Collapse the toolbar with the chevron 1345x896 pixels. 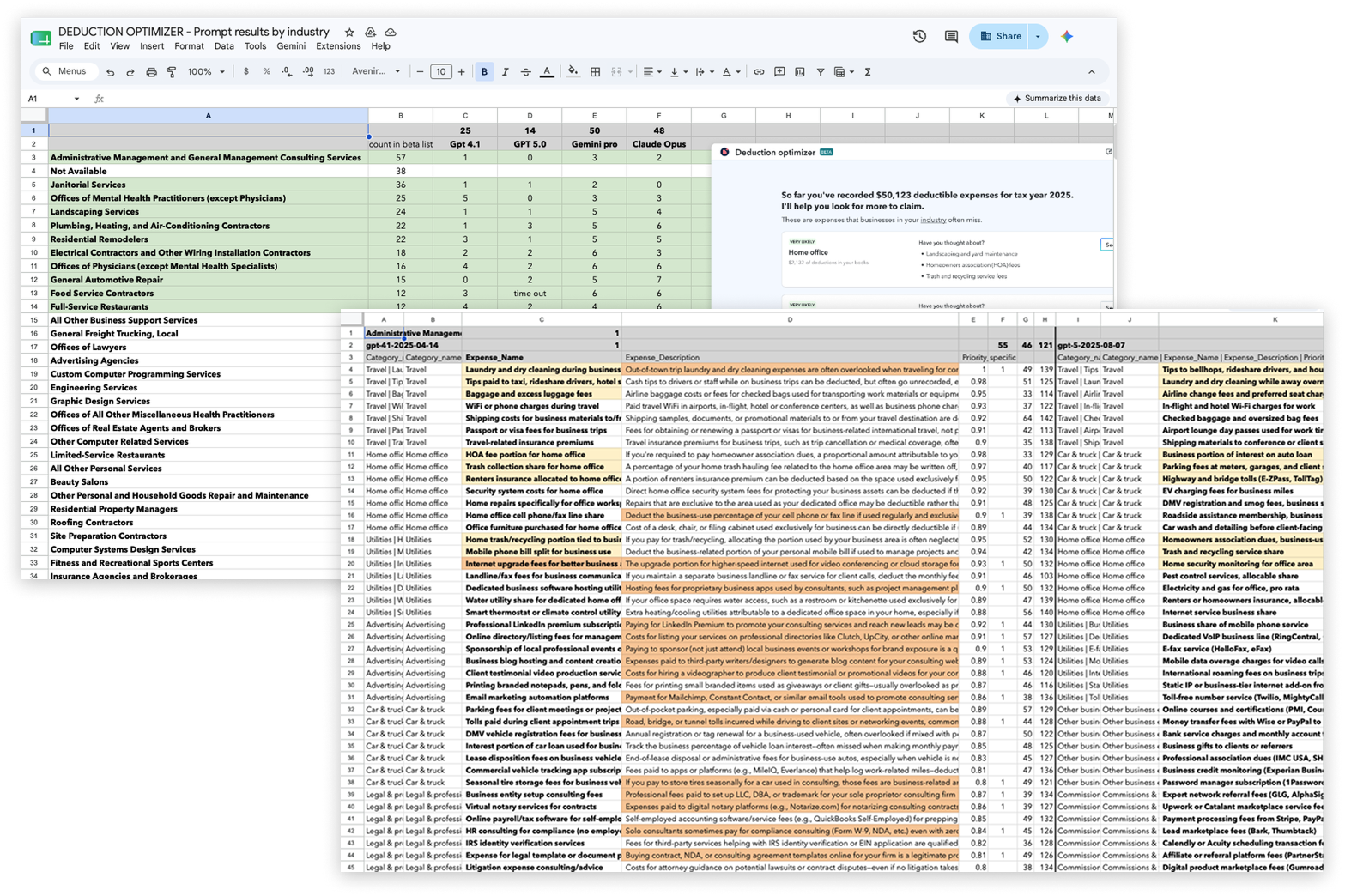click(x=1091, y=72)
